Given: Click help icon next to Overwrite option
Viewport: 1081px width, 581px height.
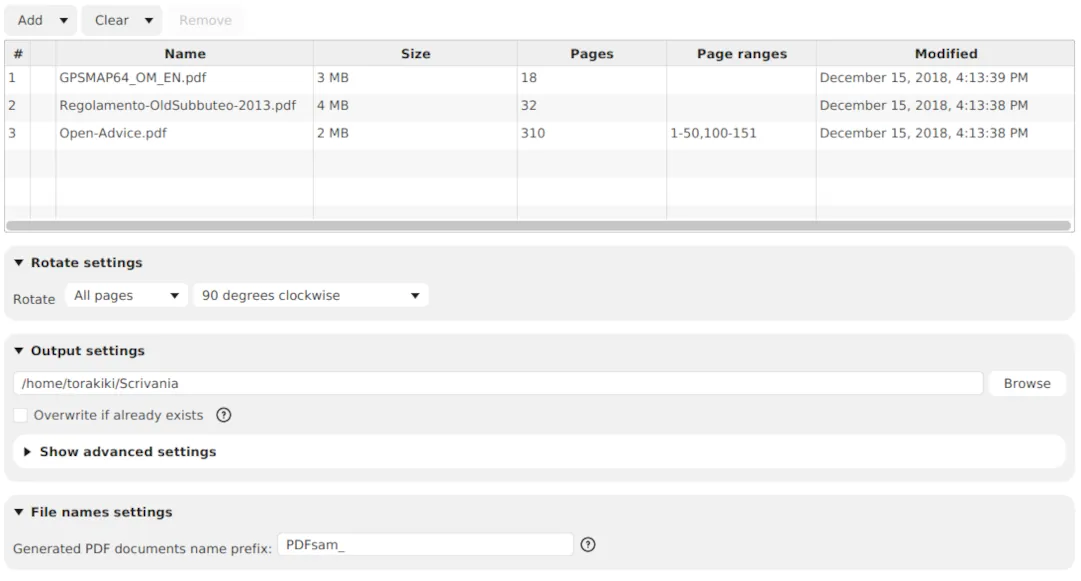Looking at the screenshot, I should (x=224, y=415).
